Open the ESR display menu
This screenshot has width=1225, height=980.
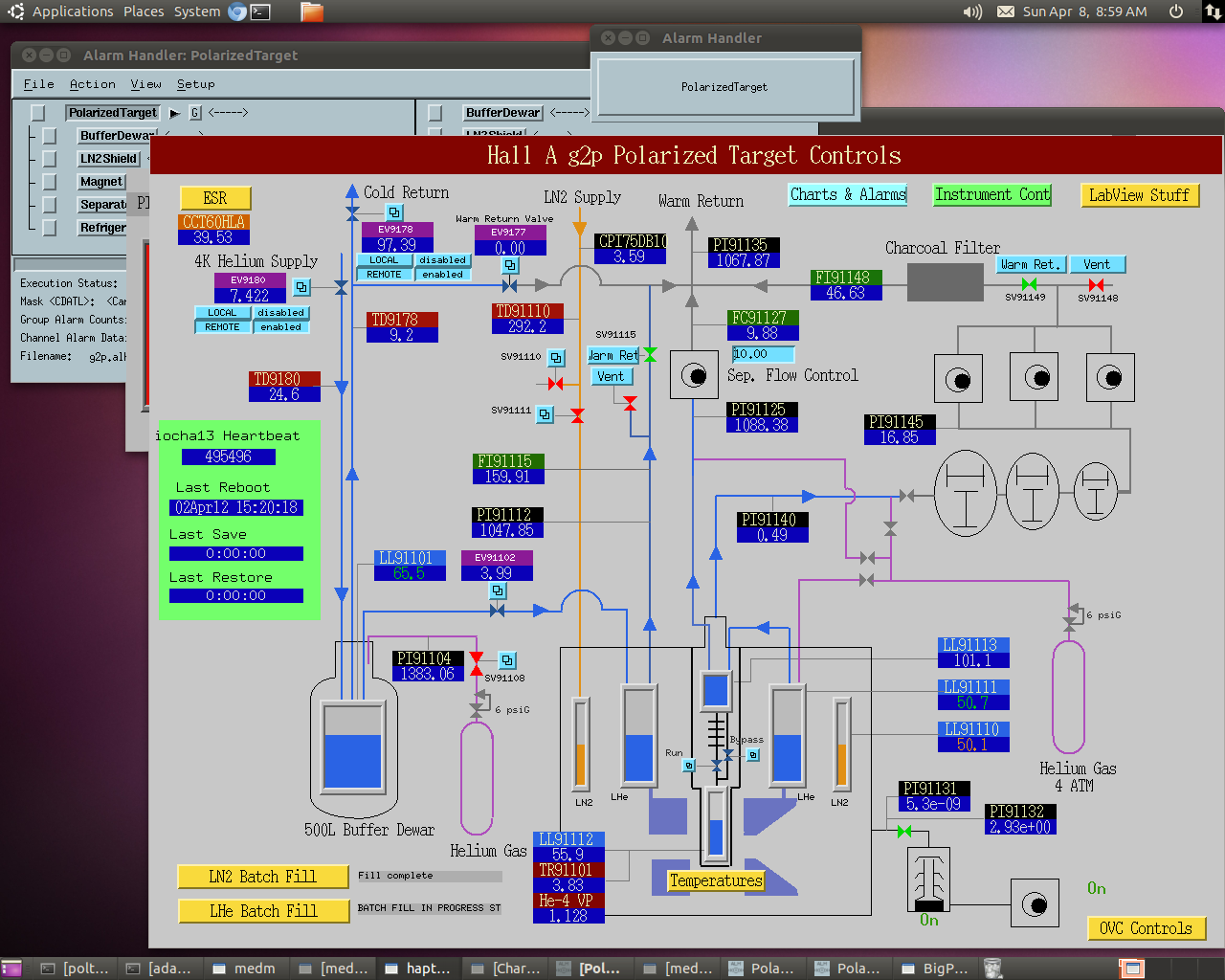point(215,198)
